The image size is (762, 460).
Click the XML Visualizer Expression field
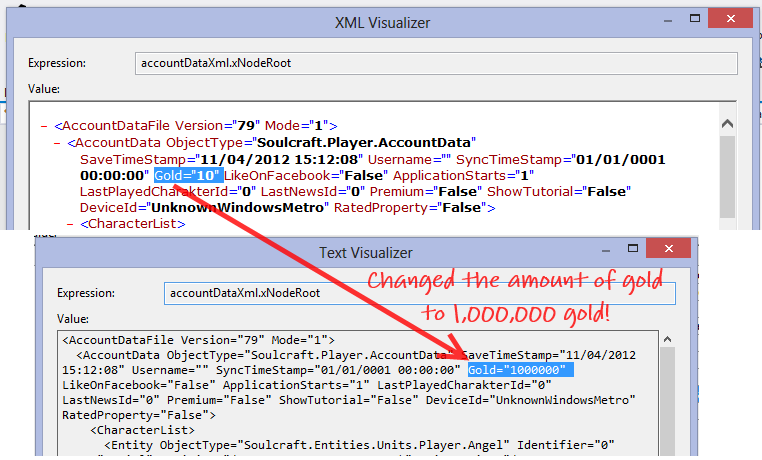click(x=436, y=63)
